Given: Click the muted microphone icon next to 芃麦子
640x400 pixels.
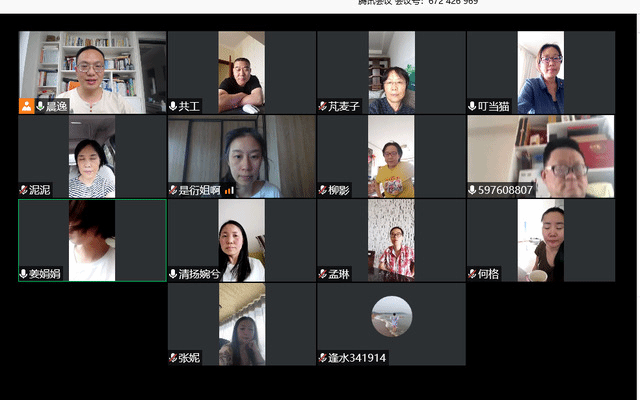Looking at the screenshot, I should [x=322, y=107].
